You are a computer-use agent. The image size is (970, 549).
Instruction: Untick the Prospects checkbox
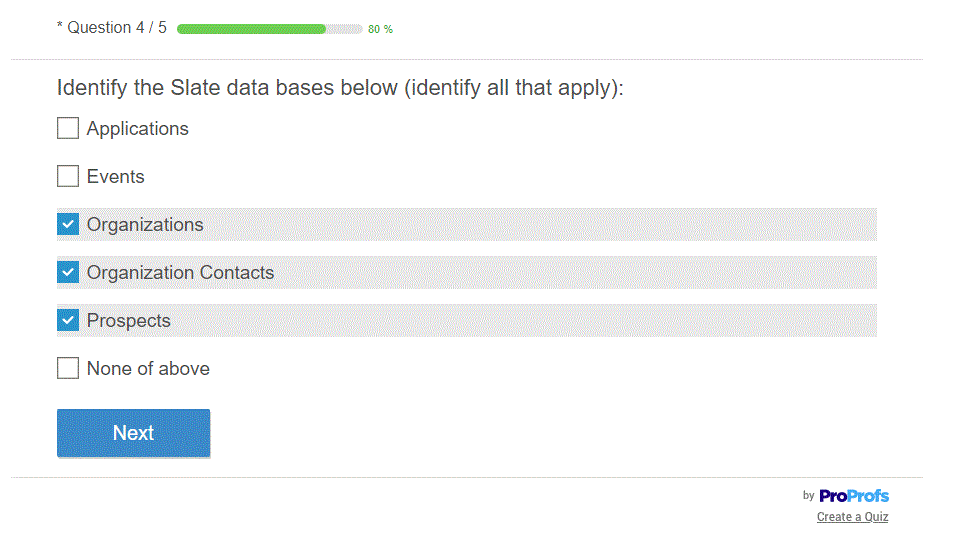tap(68, 321)
